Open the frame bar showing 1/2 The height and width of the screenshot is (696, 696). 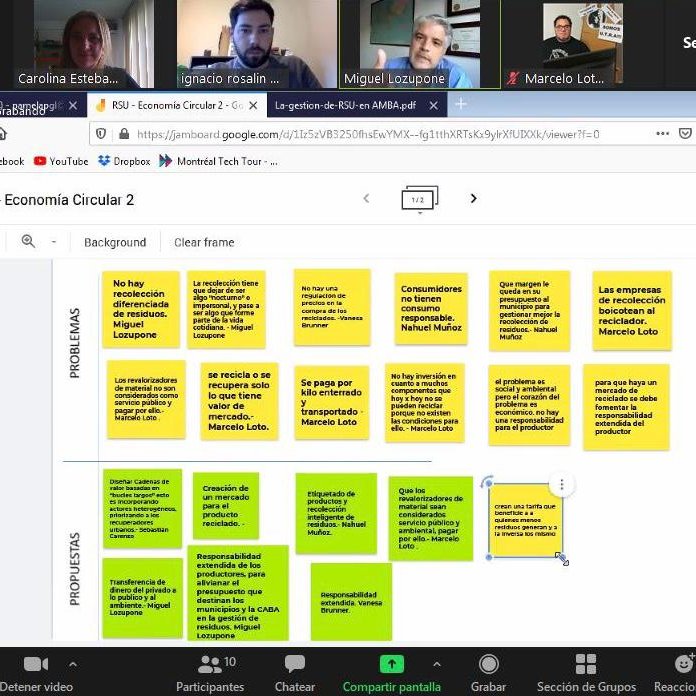coord(419,199)
